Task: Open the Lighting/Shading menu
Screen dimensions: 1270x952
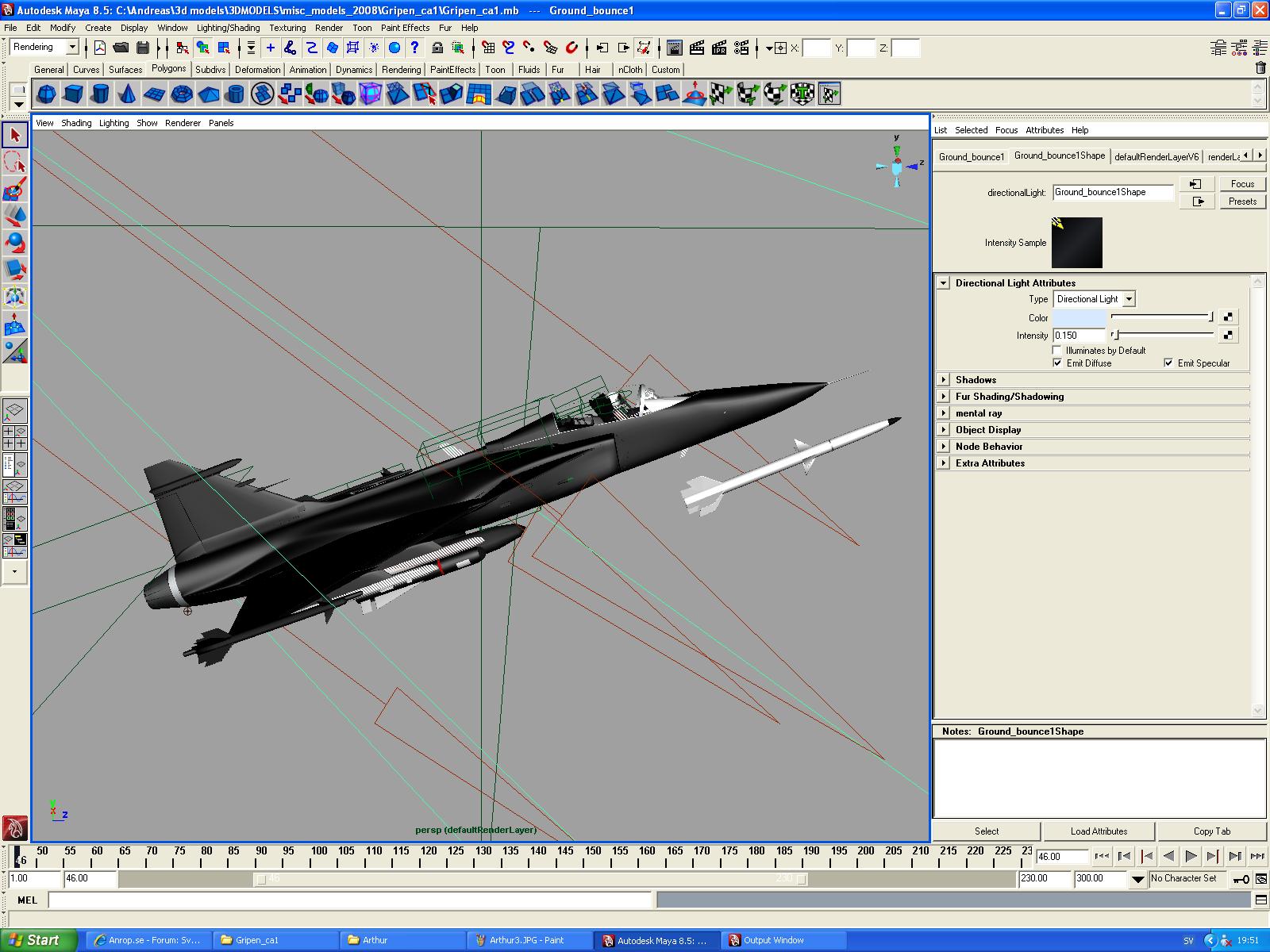Action: [x=226, y=27]
